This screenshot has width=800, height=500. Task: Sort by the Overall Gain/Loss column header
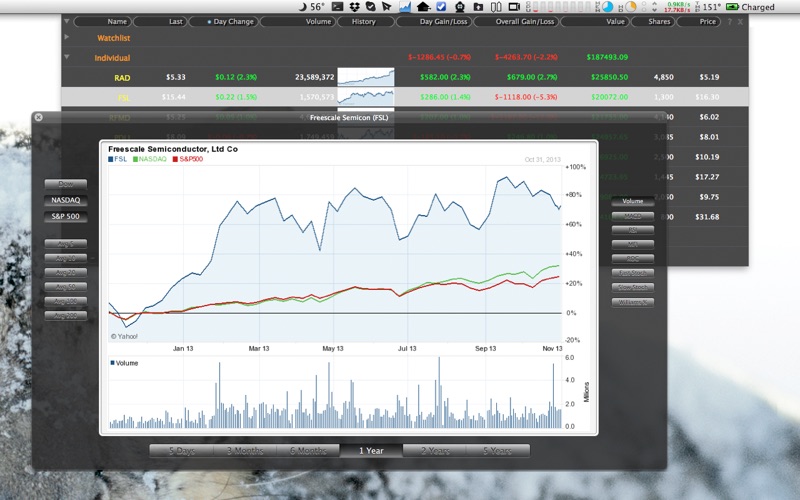(516, 21)
